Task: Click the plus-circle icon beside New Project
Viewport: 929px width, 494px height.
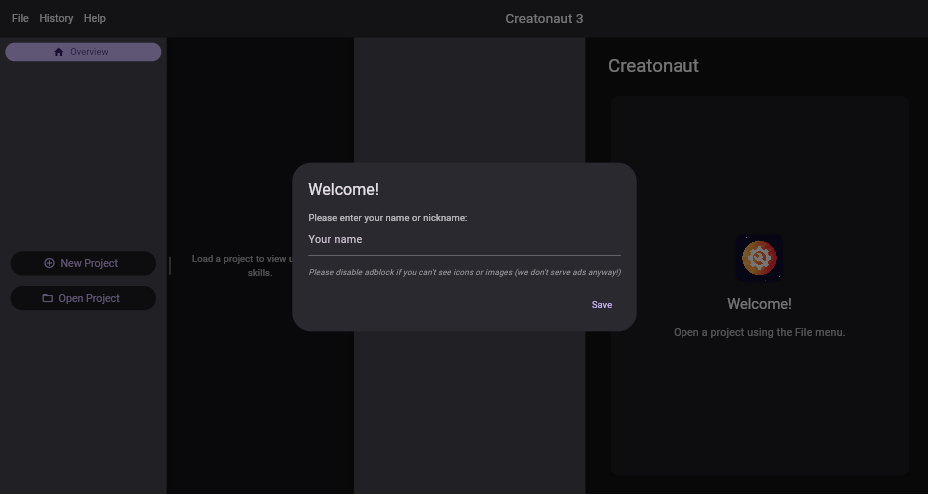Action: (x=50, y=263)
